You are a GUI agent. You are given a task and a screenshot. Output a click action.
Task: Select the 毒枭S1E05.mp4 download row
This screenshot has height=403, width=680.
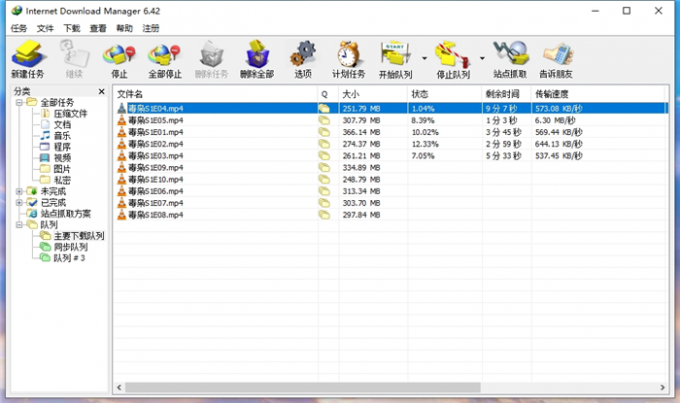click(391, 120)
